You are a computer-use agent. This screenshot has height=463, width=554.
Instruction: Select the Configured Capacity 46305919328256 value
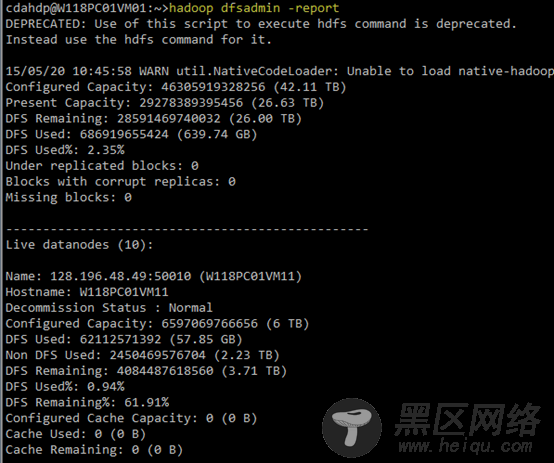tap(213, 87)
